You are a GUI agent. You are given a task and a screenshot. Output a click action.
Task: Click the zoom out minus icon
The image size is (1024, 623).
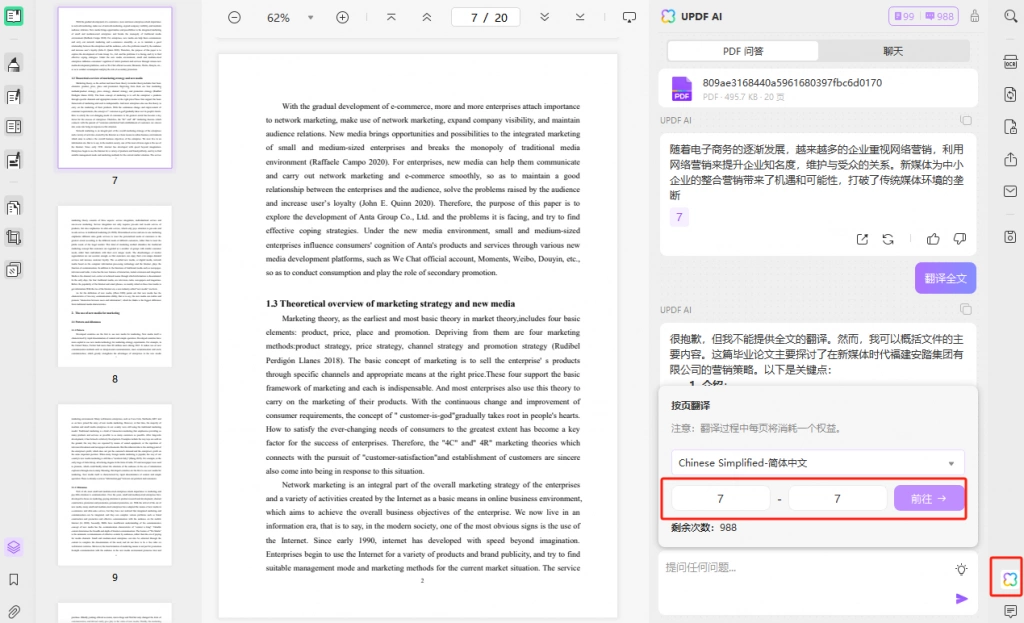[x=234, y=18]
